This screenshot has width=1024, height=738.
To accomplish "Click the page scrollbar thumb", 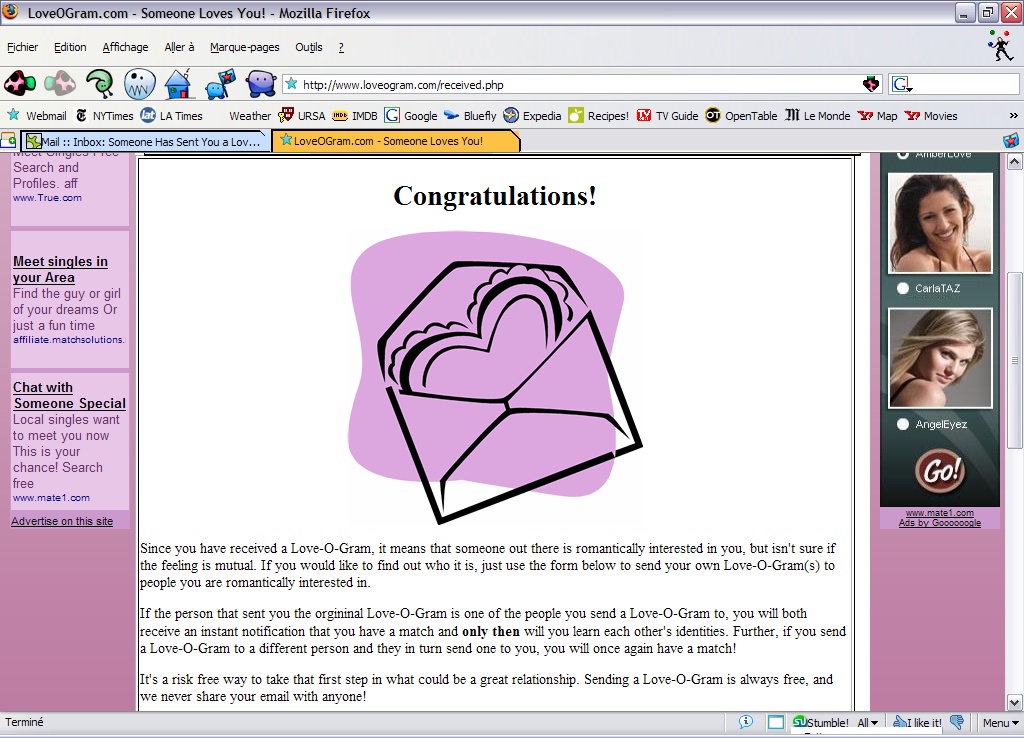I will tap(1014, 360).
